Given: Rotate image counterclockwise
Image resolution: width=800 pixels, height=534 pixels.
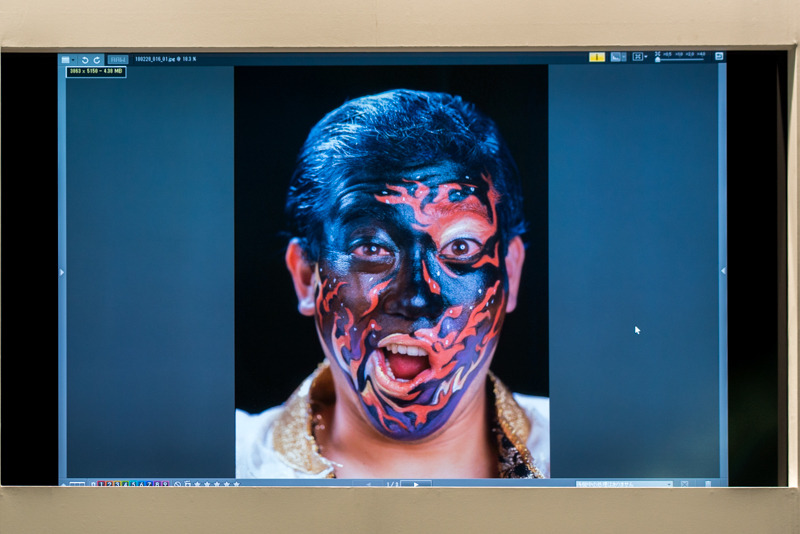Looking at the screenshot, I should pos(85,60).
